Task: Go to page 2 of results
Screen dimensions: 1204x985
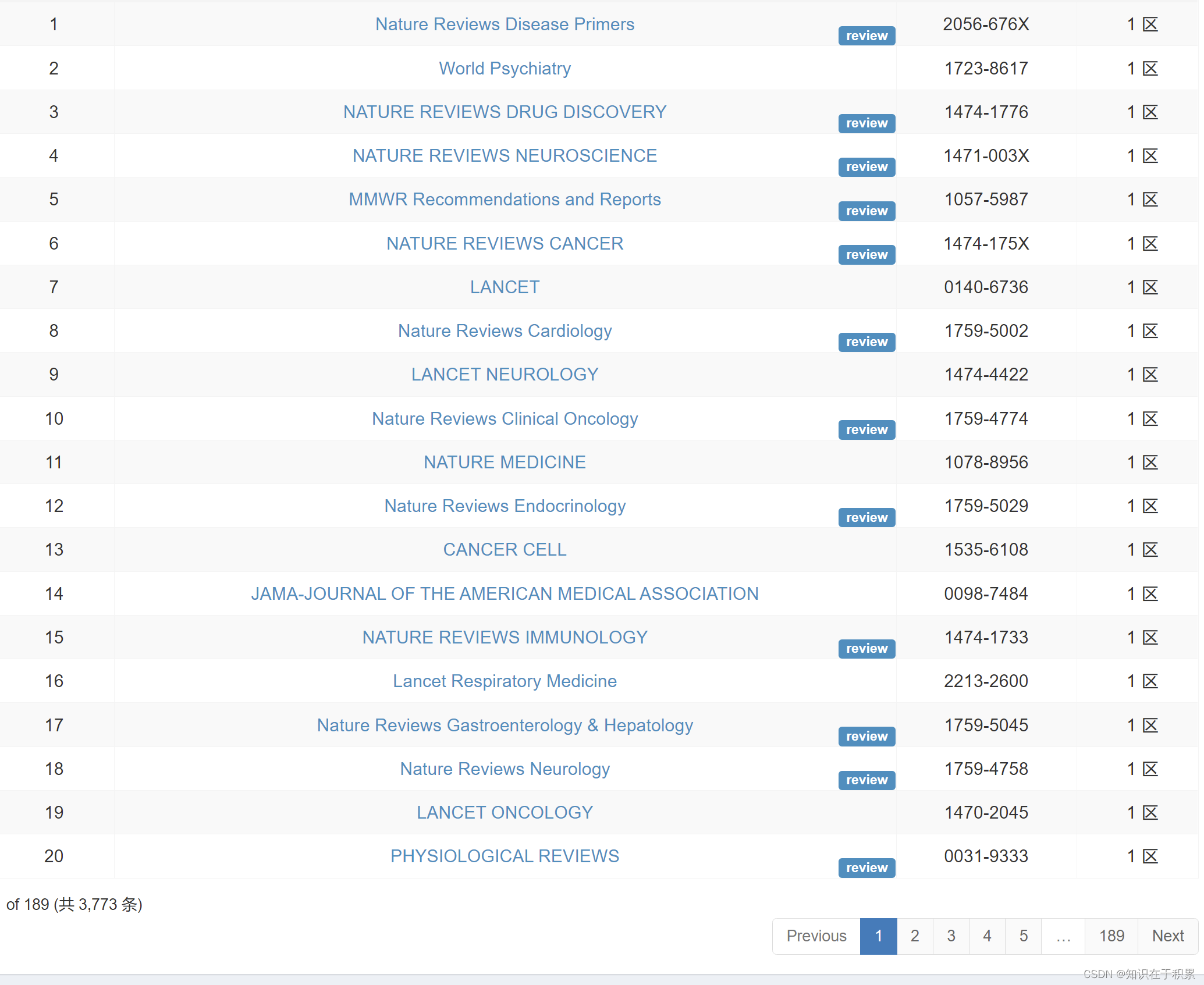Action: [914, 936]
